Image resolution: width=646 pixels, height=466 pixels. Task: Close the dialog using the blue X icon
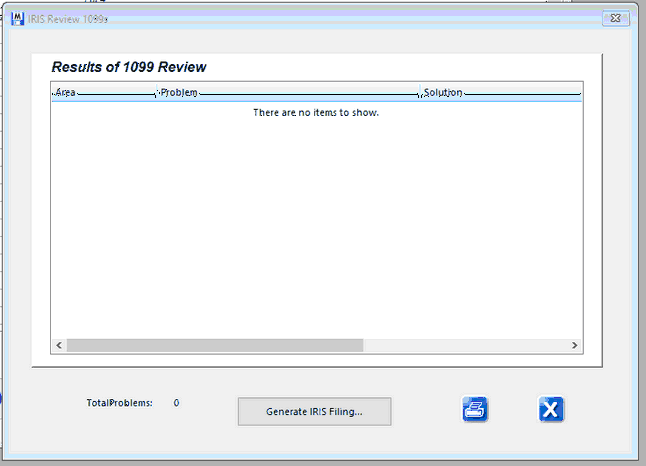pos(551,409)
